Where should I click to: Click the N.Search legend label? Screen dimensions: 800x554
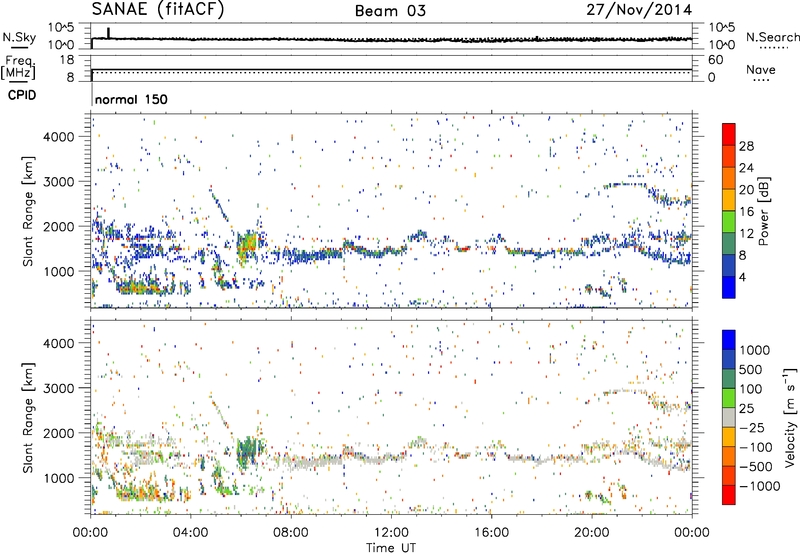coord(773,37)
